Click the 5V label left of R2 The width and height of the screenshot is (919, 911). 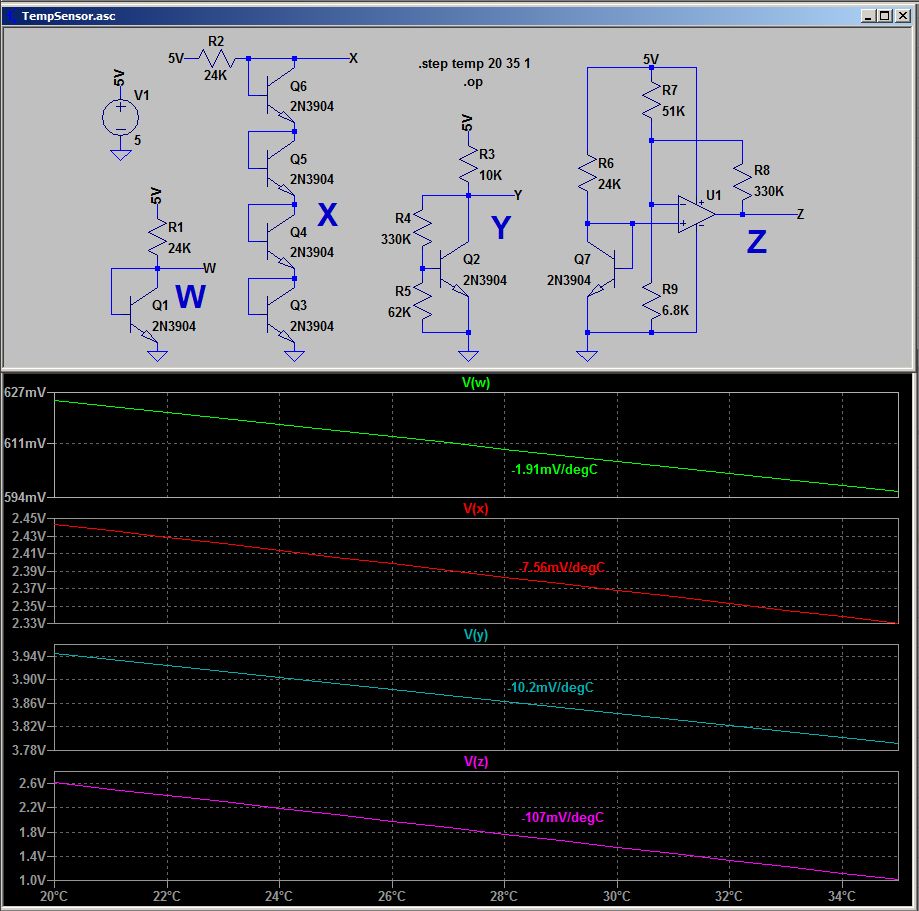pyautogui.click(x=176, y=58)
